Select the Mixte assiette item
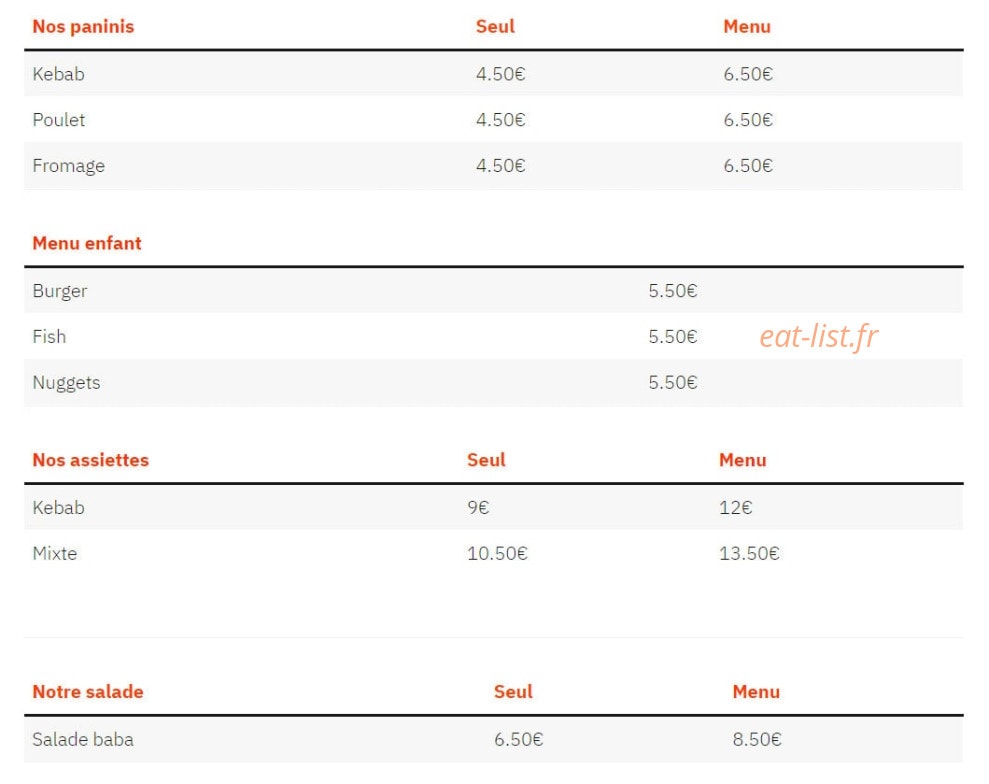 [x=54, y=554]
